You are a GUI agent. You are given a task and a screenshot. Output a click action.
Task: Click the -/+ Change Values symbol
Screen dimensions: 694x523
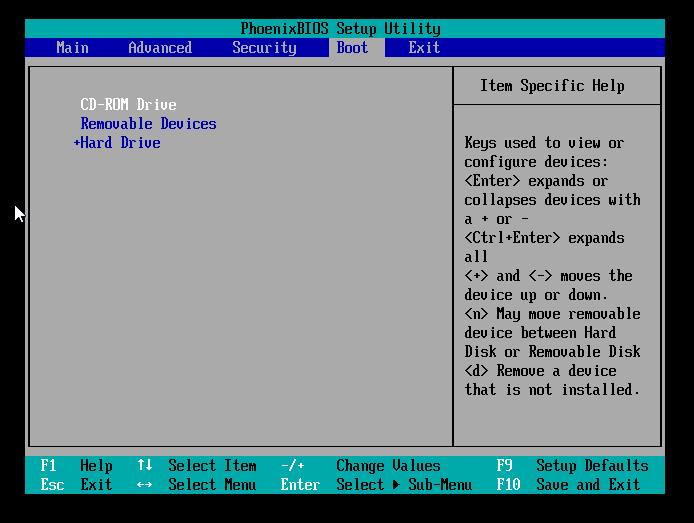pyautogui.click(x=292, y=466)
